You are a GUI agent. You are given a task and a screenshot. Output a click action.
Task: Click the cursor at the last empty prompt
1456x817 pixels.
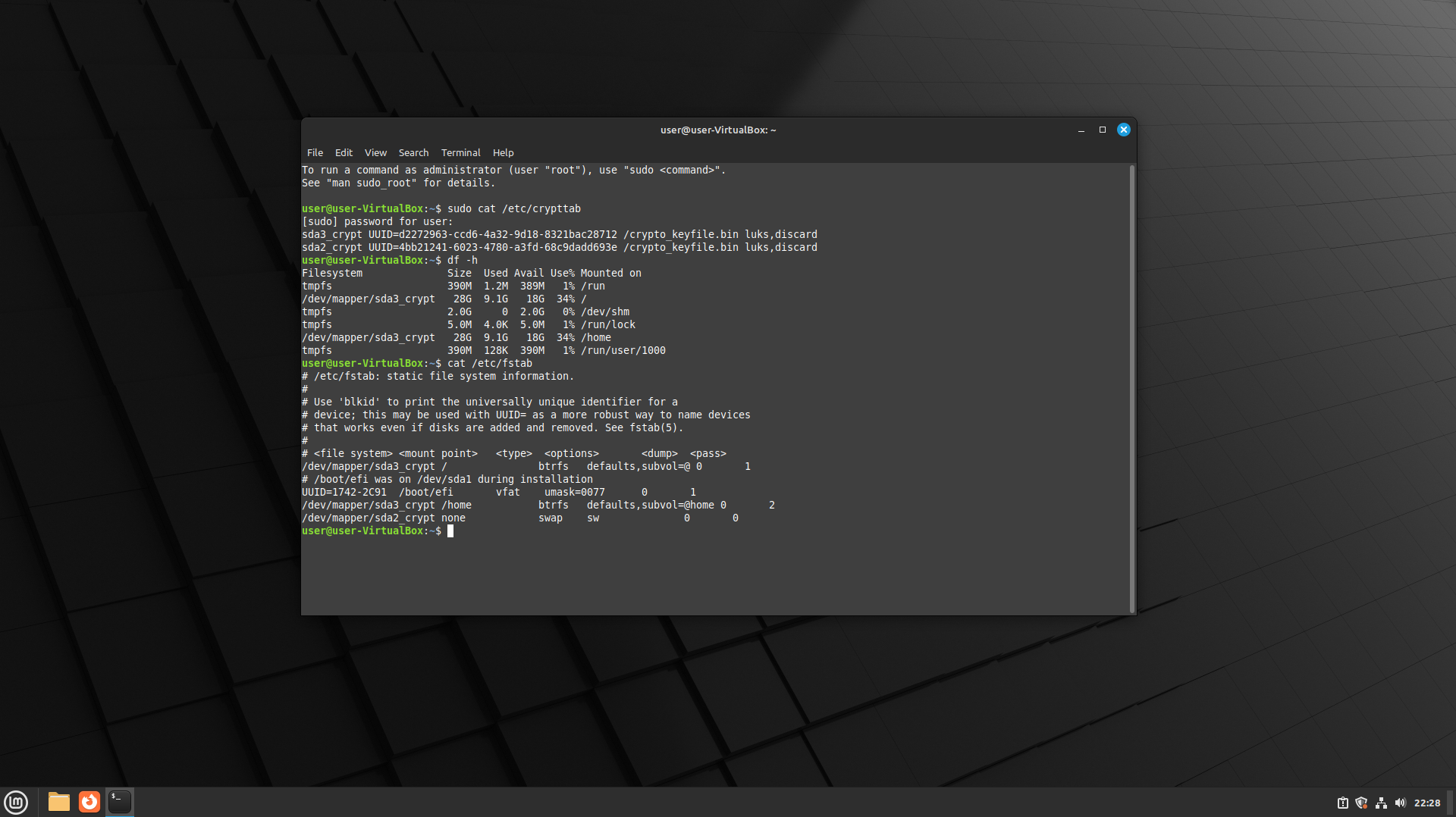click(x=450, y=531)
